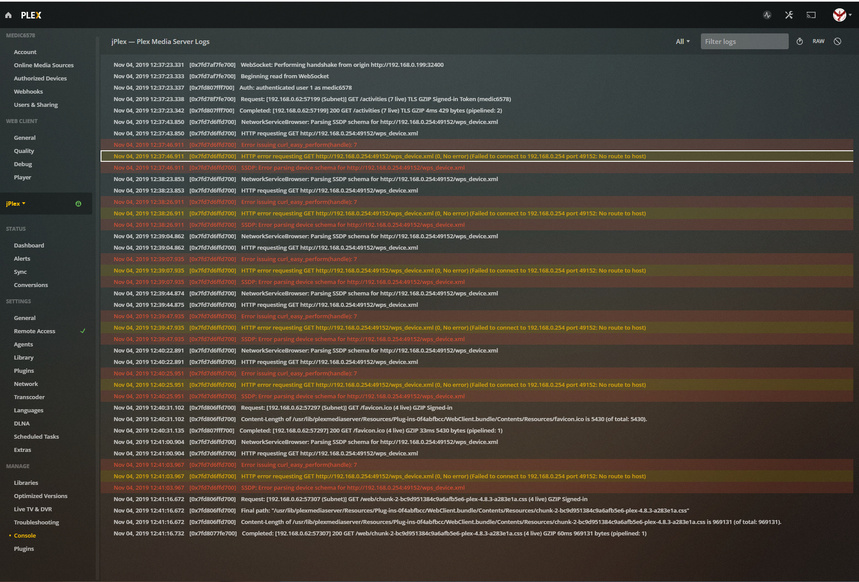
Task: Select the 12:41:03.967 SSDP error parsing line
Action: tap(477, 488)
